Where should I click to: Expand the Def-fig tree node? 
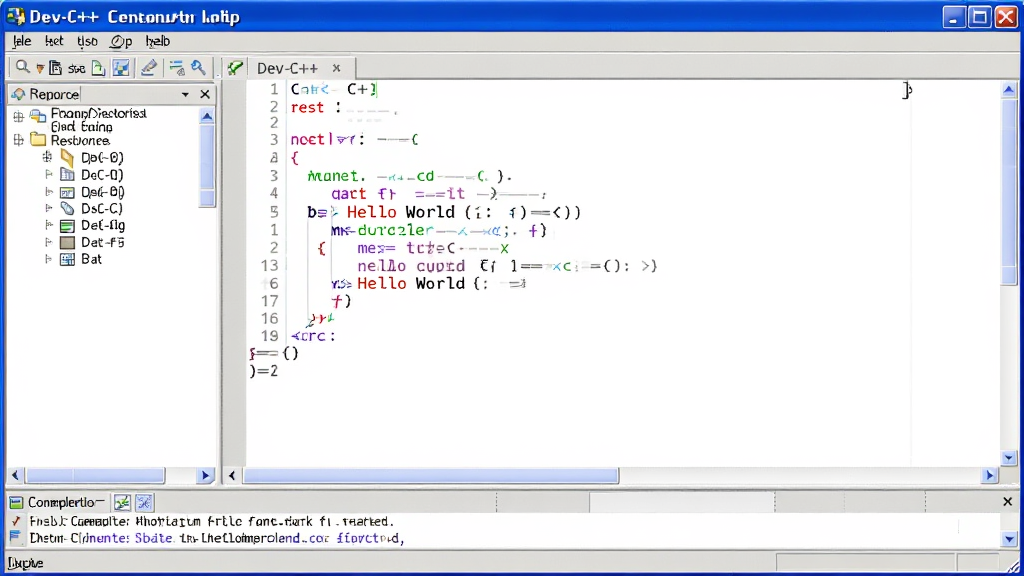click(48, 225)
